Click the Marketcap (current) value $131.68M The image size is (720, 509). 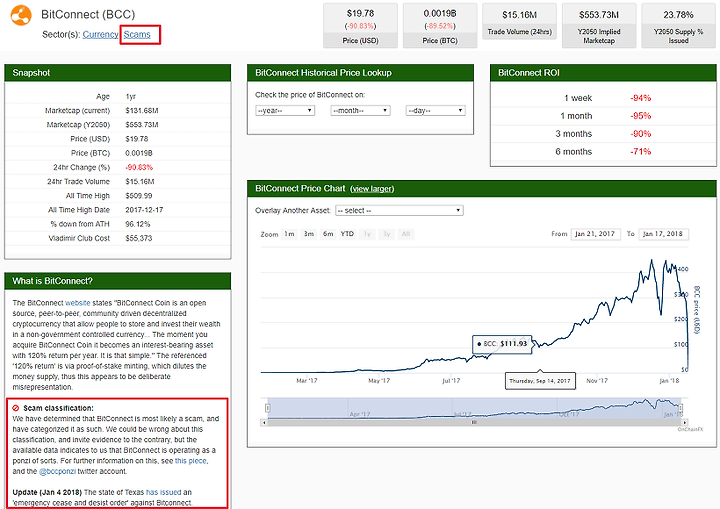(142, 111)
